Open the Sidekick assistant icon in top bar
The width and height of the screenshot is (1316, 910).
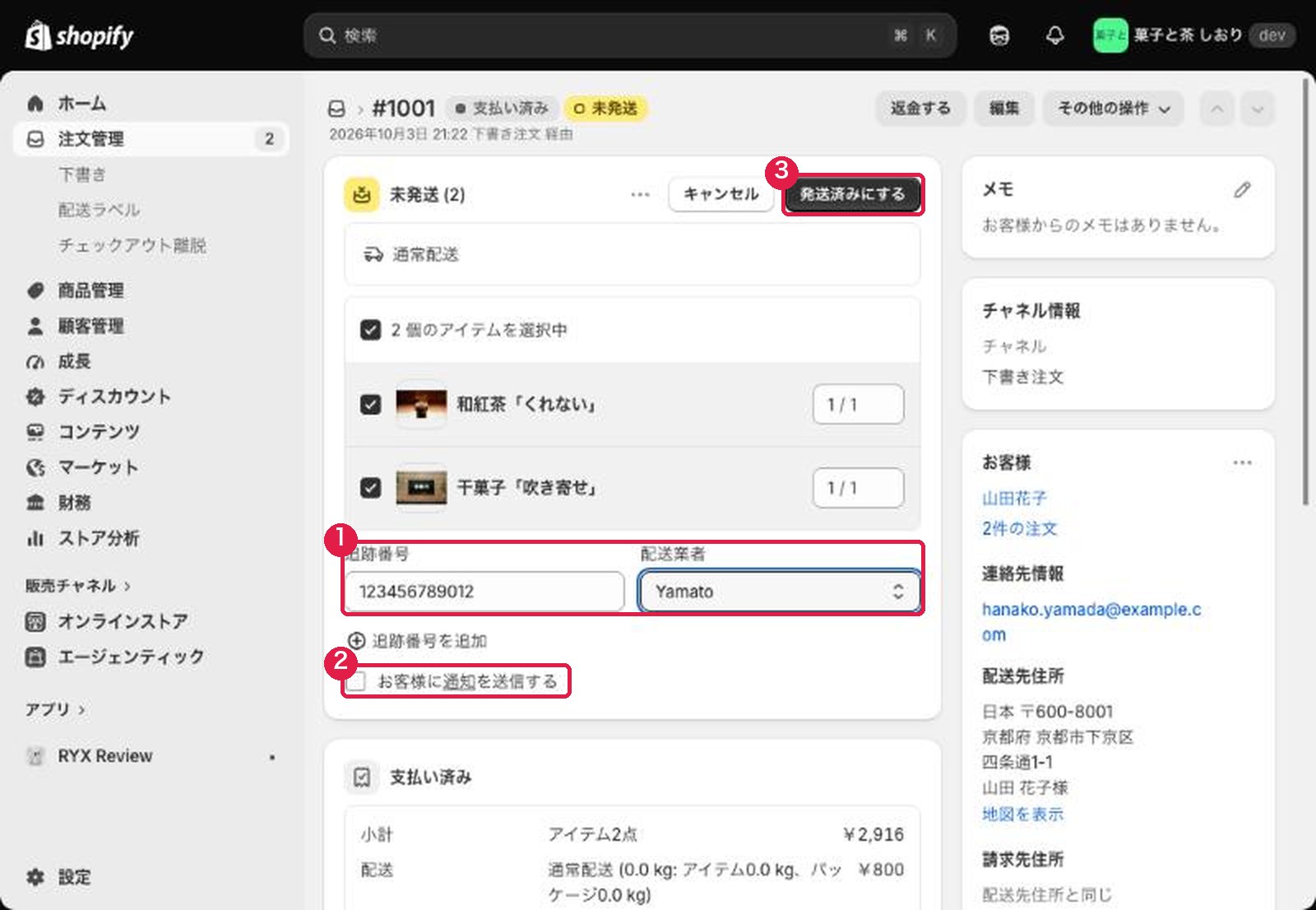[999, 35]
